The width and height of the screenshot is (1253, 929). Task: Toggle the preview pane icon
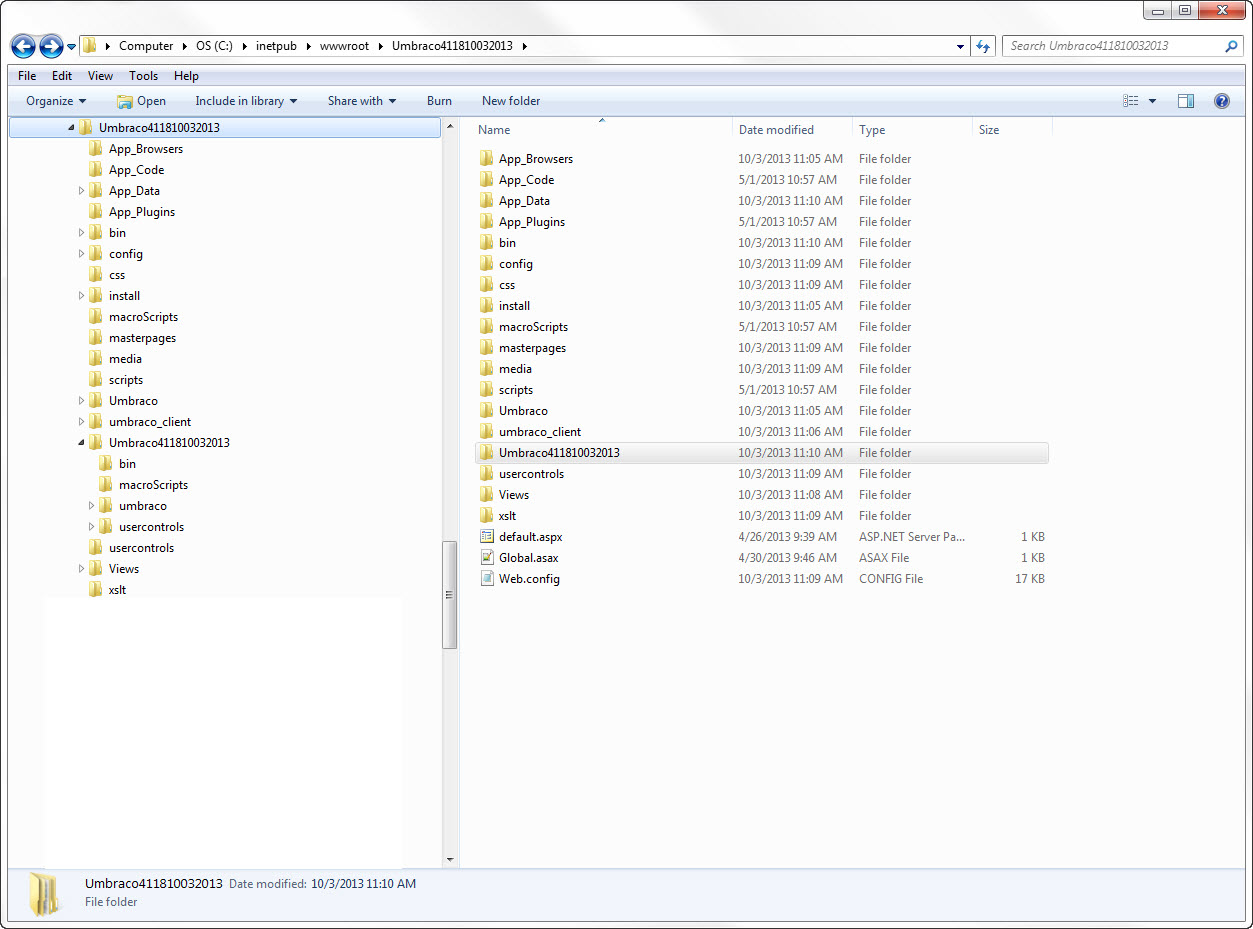pyautogui.click(x=1186, y=101)
